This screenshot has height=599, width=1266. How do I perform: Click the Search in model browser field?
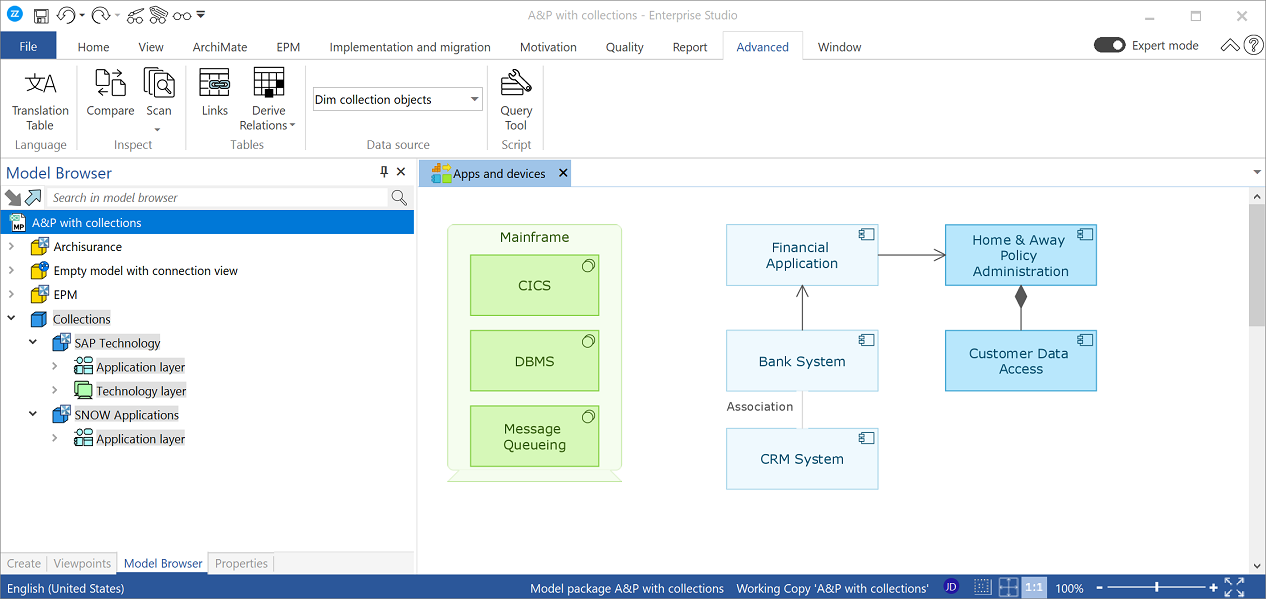(x=219, y=198)
